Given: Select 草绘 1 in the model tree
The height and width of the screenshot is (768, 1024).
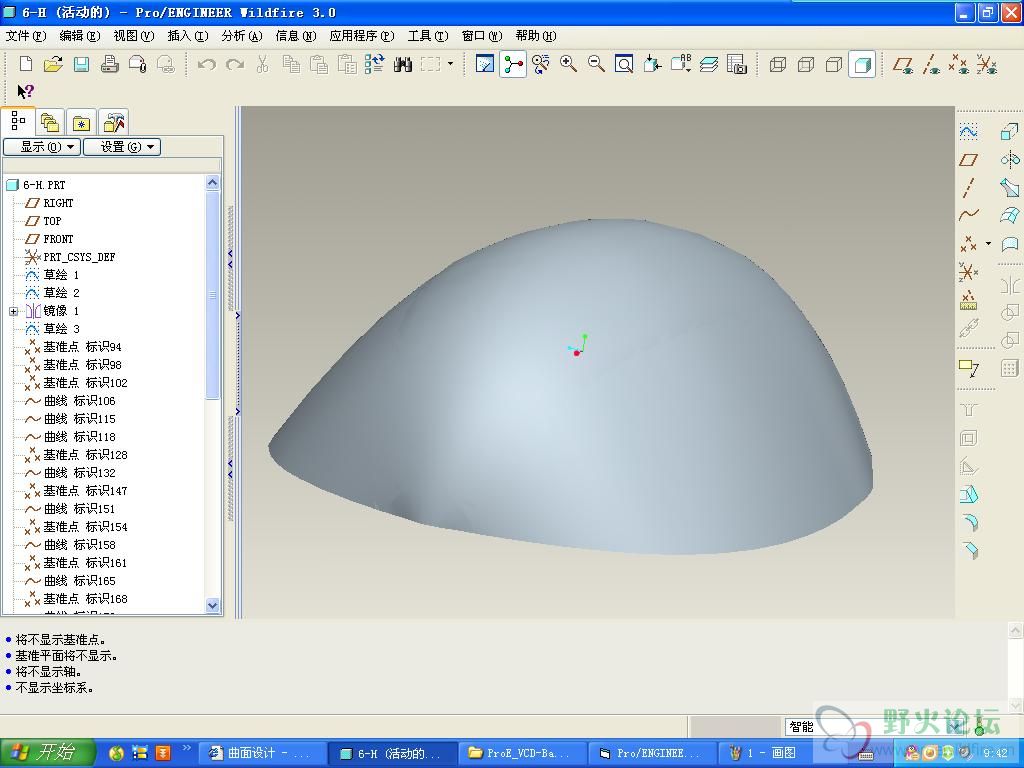Looking at the screenshot, I should 61,275.
